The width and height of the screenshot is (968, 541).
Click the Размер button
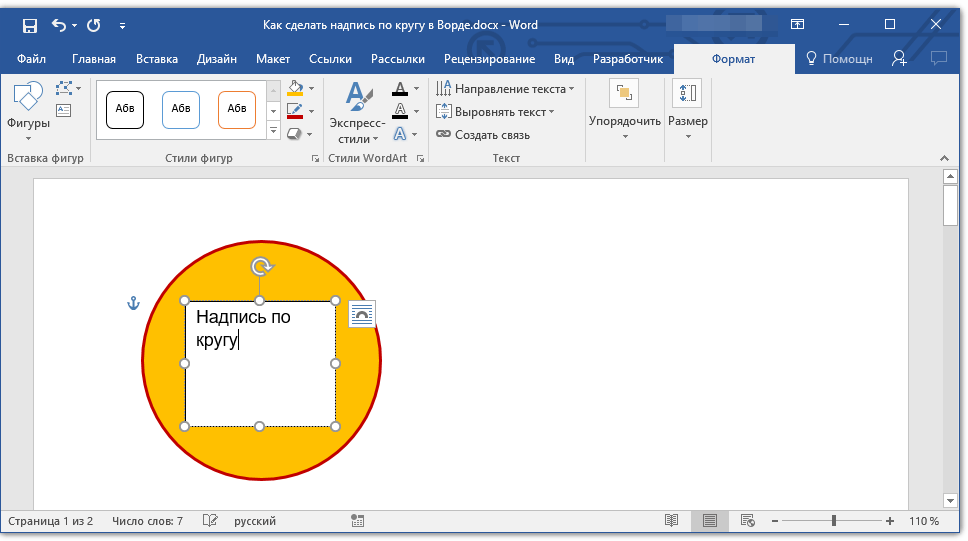coord(688,110)
